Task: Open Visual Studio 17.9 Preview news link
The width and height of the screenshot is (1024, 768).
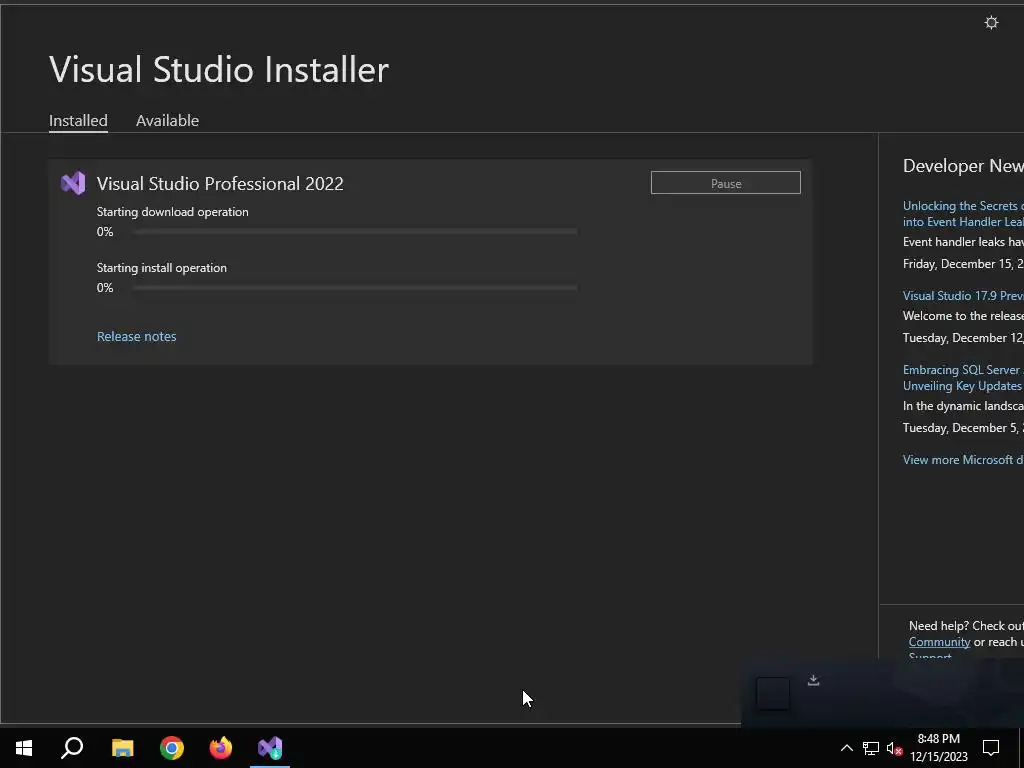Action: pyautogui.click(x=963, y=296)
